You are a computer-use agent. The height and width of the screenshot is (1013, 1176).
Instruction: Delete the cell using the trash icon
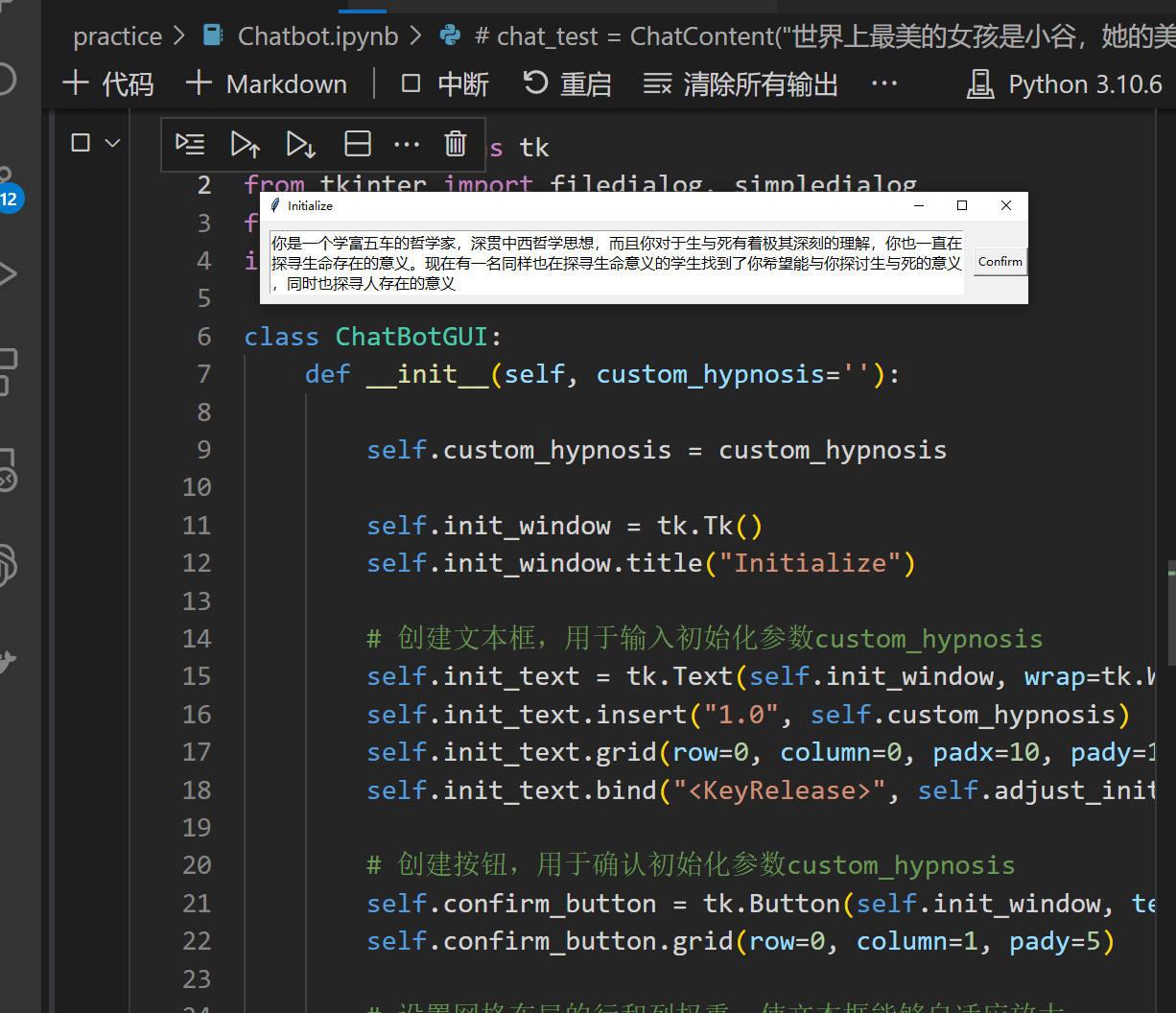[x=456, y=144]
